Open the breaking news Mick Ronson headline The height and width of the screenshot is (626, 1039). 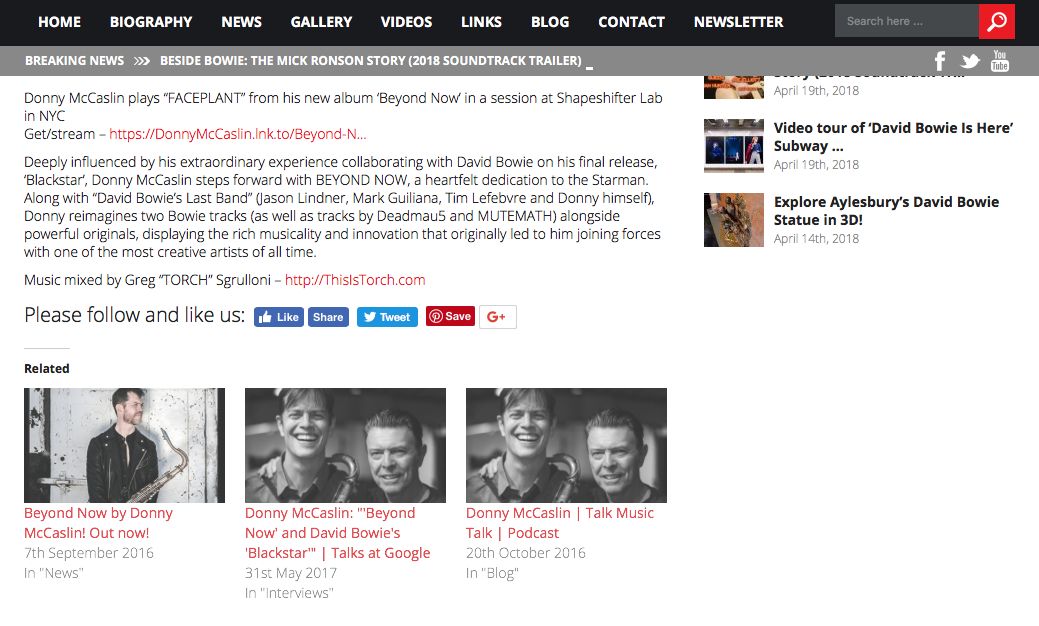click(370, 61)
